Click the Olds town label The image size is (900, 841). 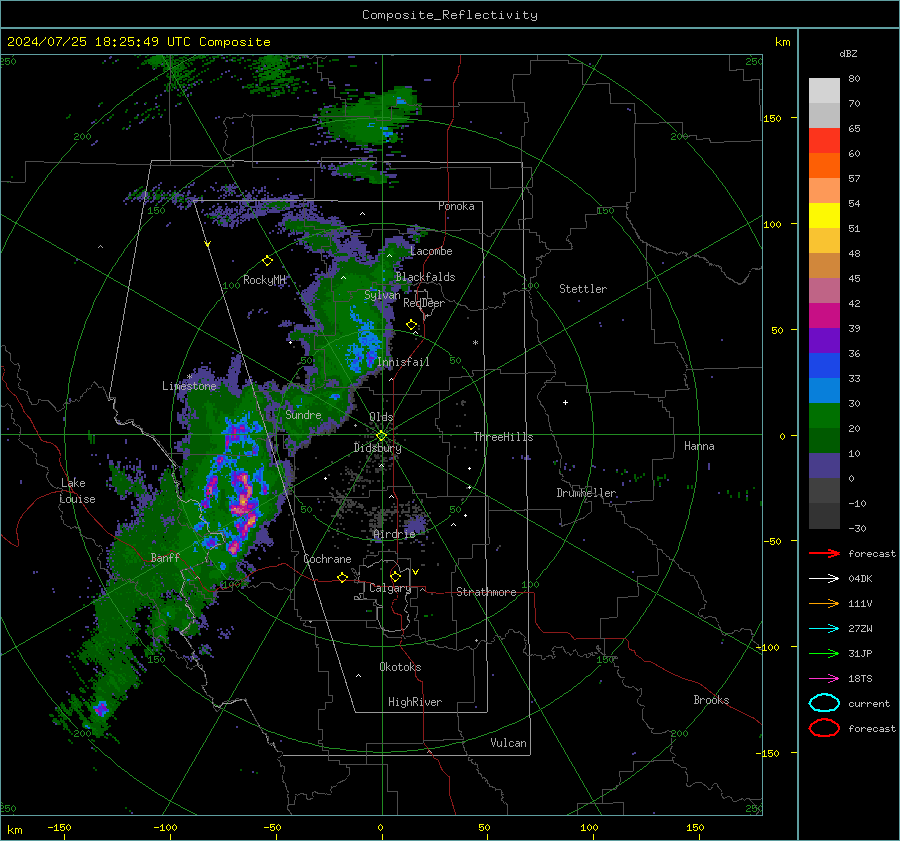coord(381,417)
